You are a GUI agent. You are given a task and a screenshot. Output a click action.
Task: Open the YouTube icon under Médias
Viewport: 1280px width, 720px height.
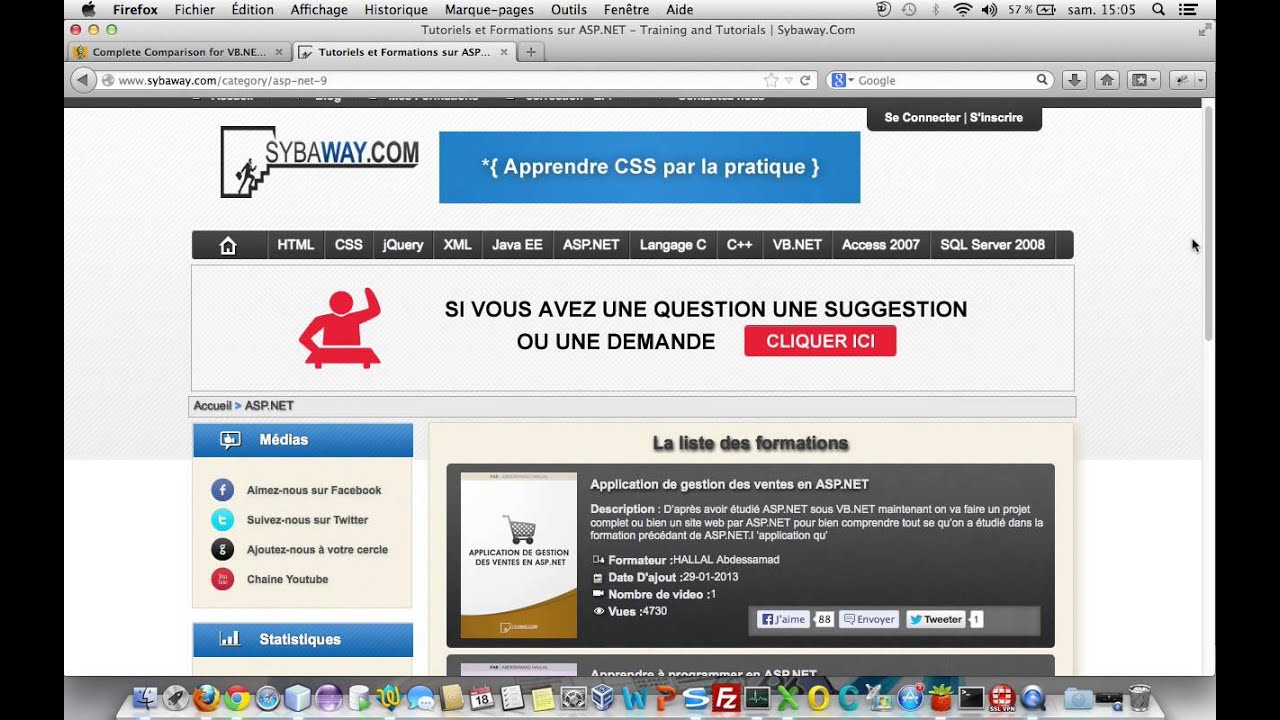click(x=222, y=579)
